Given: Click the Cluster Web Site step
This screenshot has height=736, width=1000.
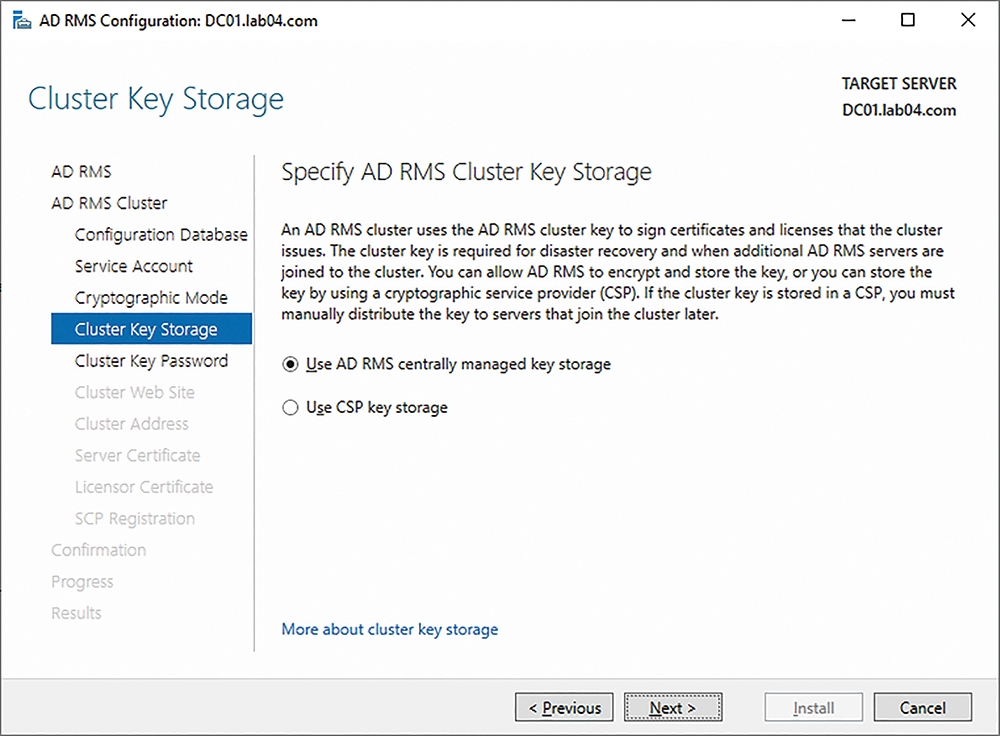Looking at the screenshot, I should click(135, 392).
